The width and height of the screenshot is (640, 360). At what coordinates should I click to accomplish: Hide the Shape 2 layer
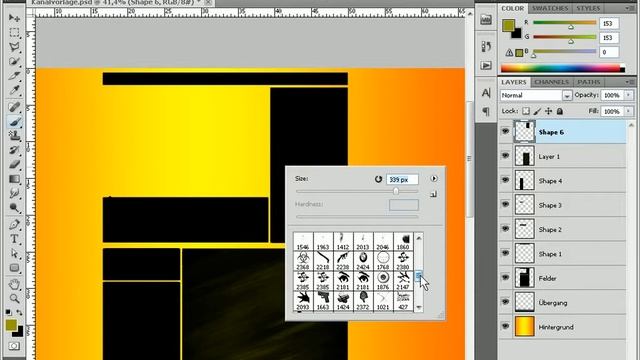tap(505, 229)
